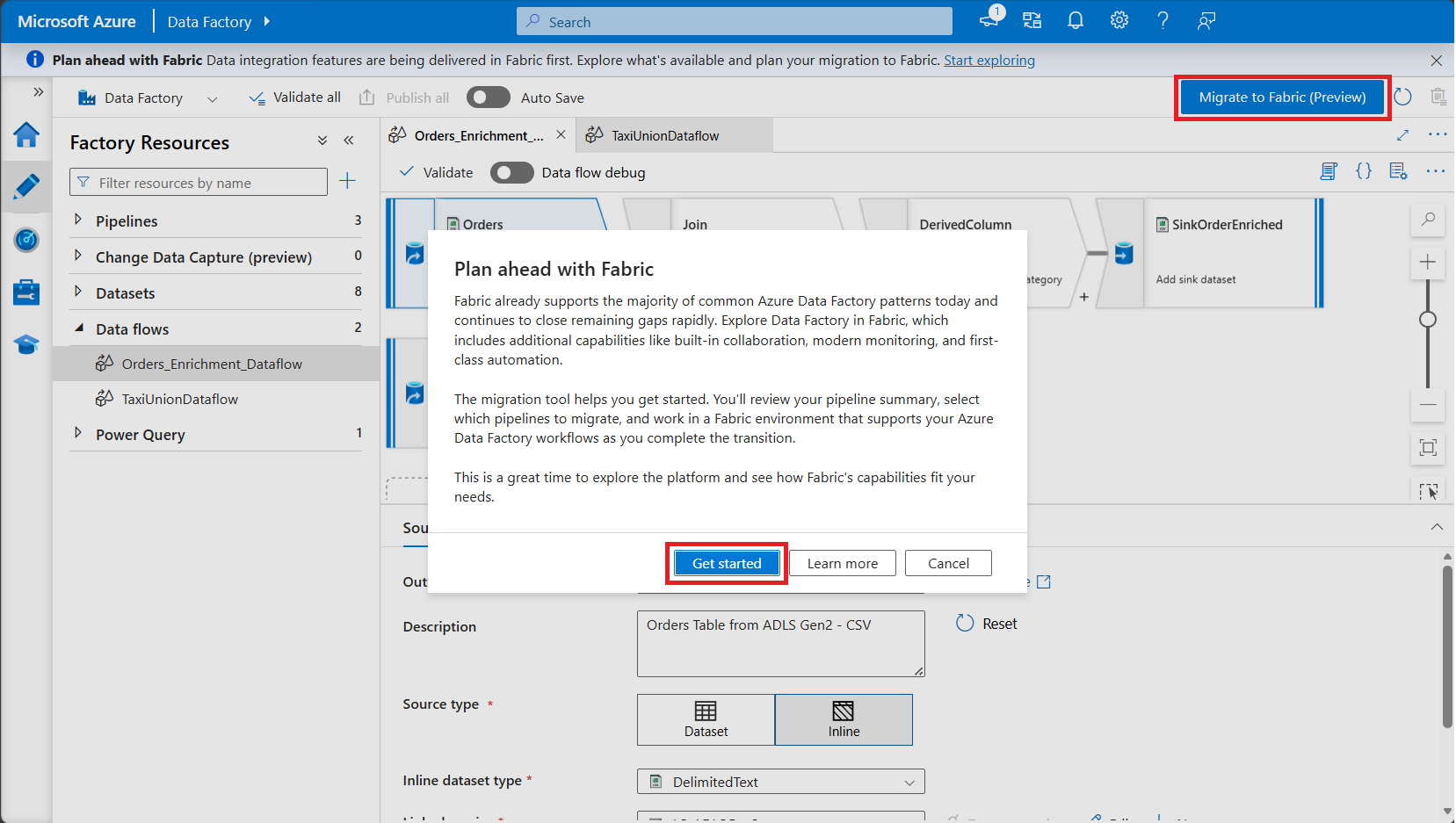This screenshot has width=1456, height=823.
Task: Click the Filter resources by name field
Action: [199, 183]
